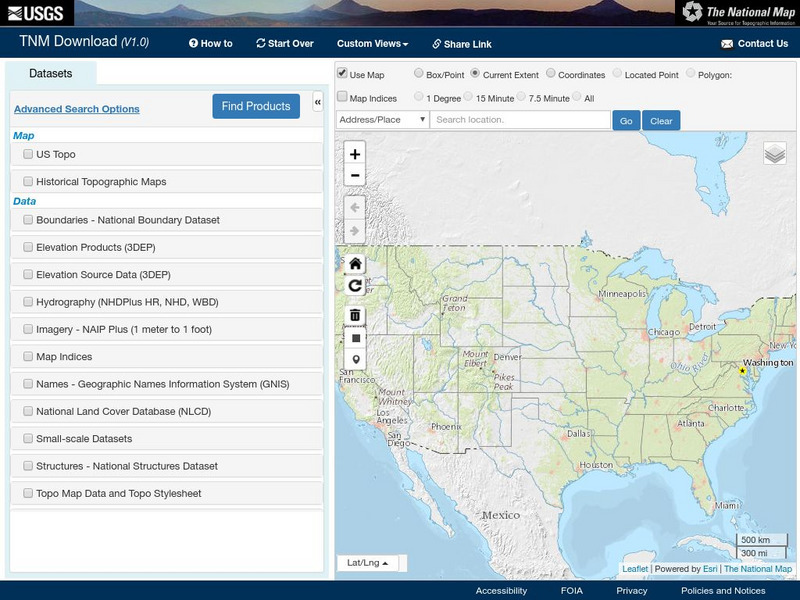Open the map layers switcher
The image size is (800, 600).
point(775,154)
